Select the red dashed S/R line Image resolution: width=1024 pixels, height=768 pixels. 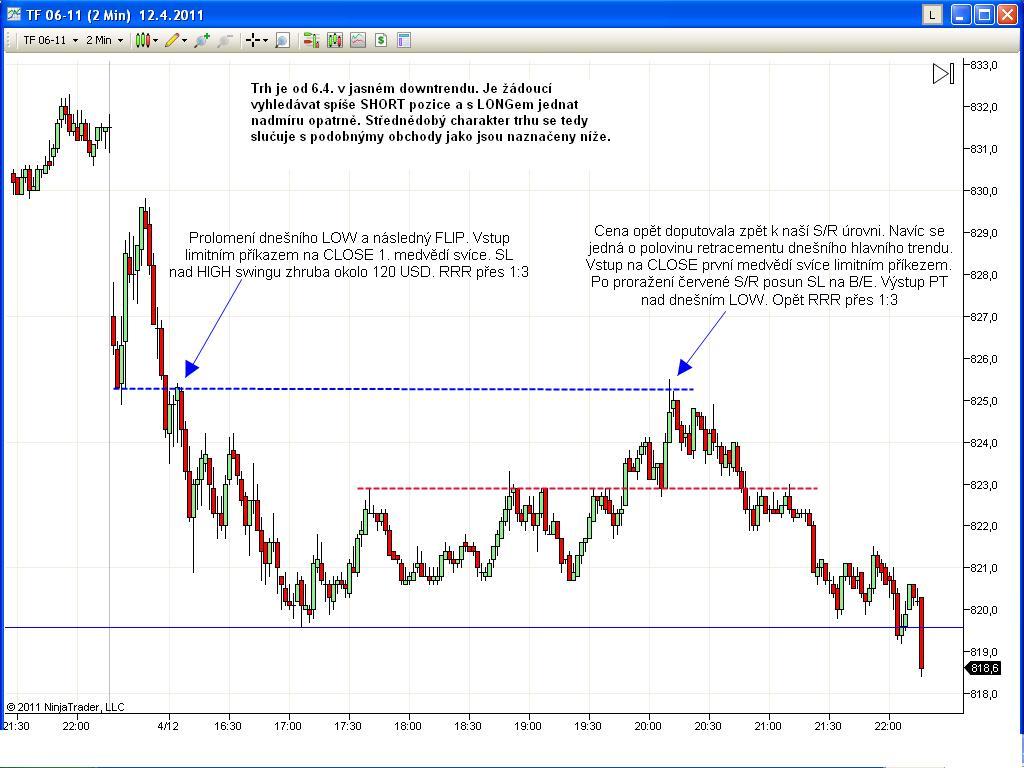click(x=588, y=488)
